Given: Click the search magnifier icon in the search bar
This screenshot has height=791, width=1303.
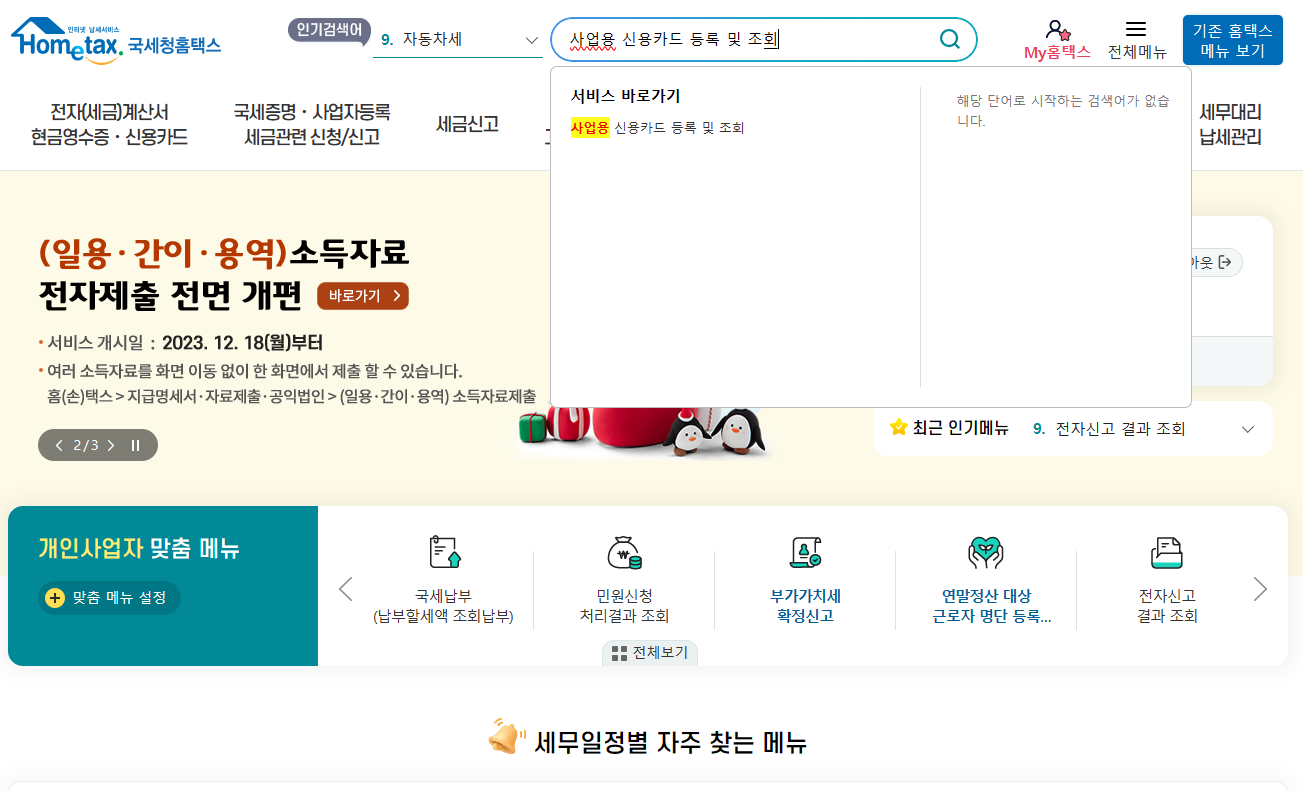Looking at the screenshot, I should [x=948, y=39].
